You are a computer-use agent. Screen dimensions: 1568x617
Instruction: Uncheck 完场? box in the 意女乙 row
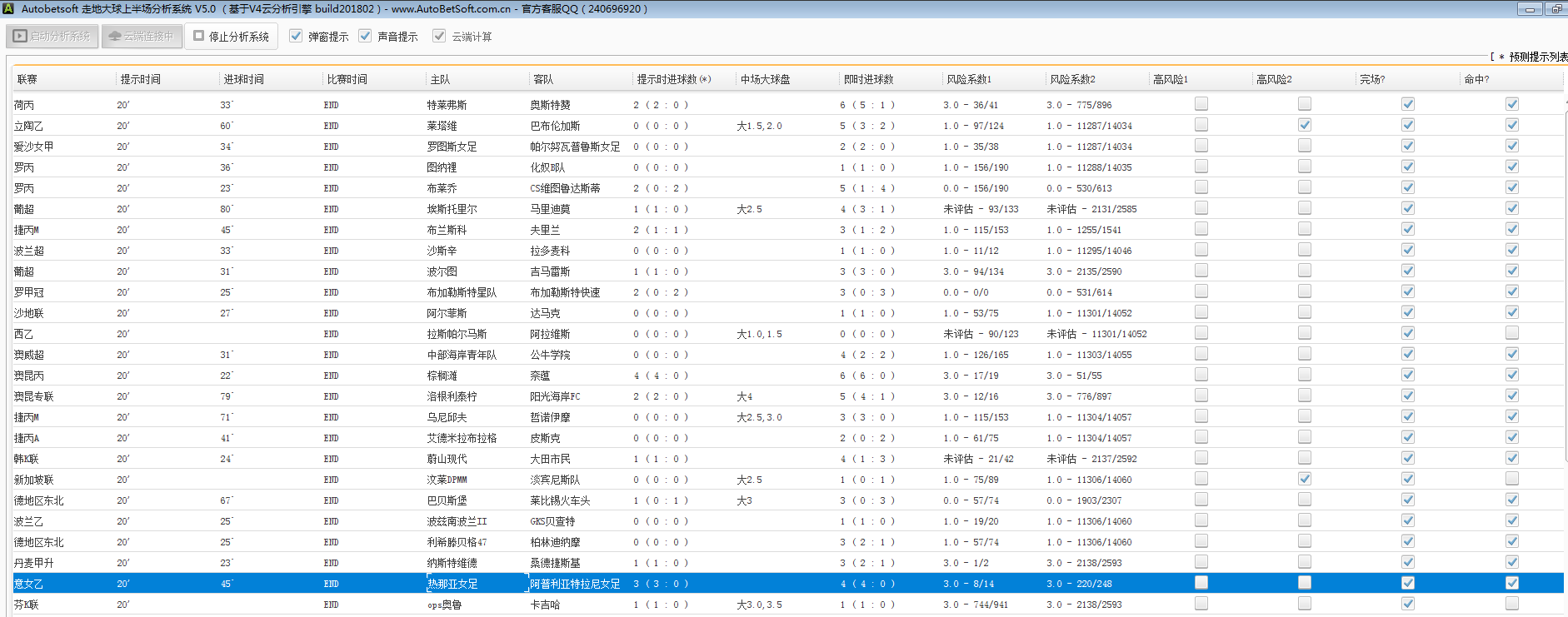1408,583
